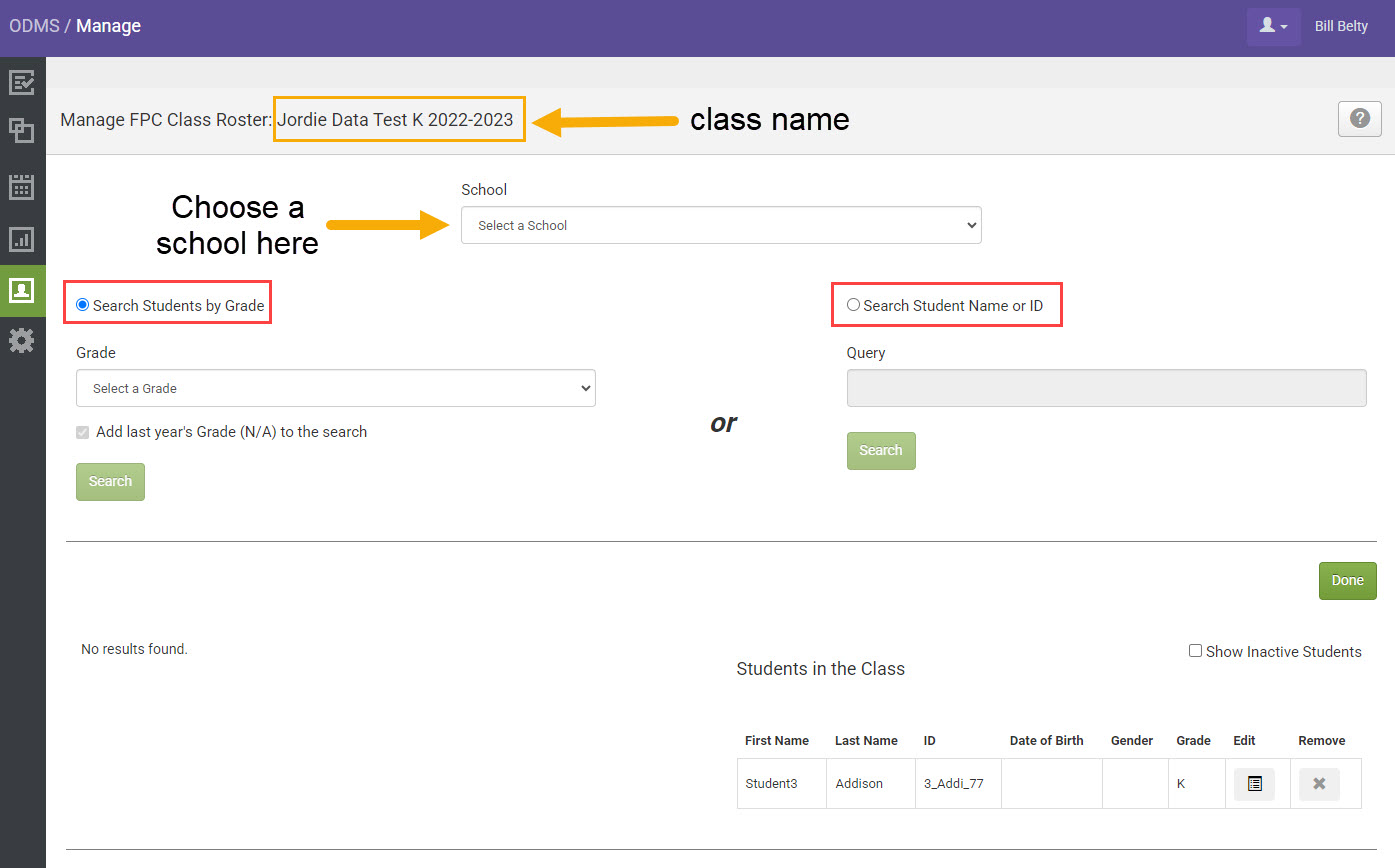Screen dimensions: 1395x868
Task: Click the Search button under the Query field
Action: (881, 450)
